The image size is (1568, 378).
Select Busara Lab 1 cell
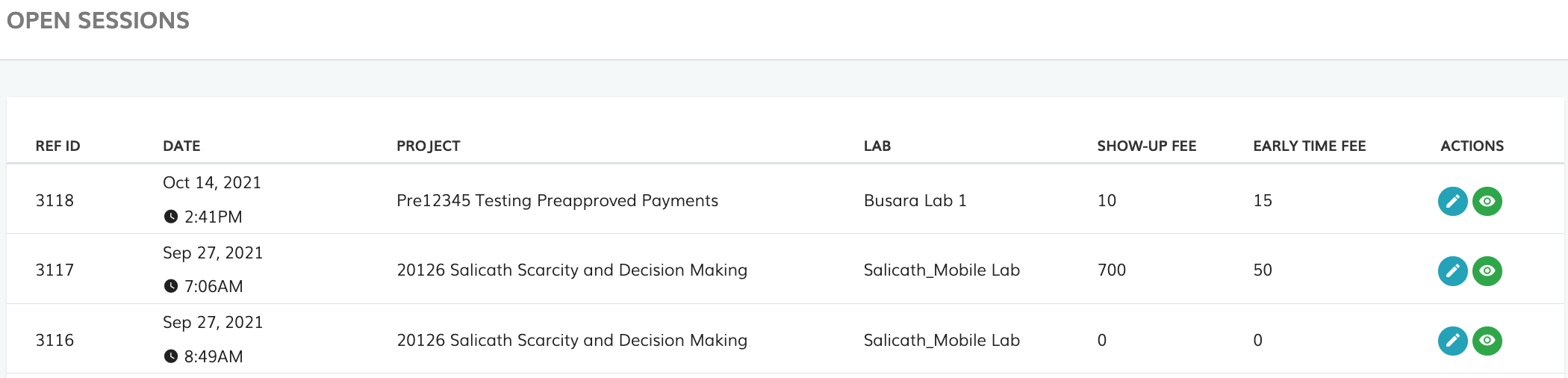[x=915, y=200]
